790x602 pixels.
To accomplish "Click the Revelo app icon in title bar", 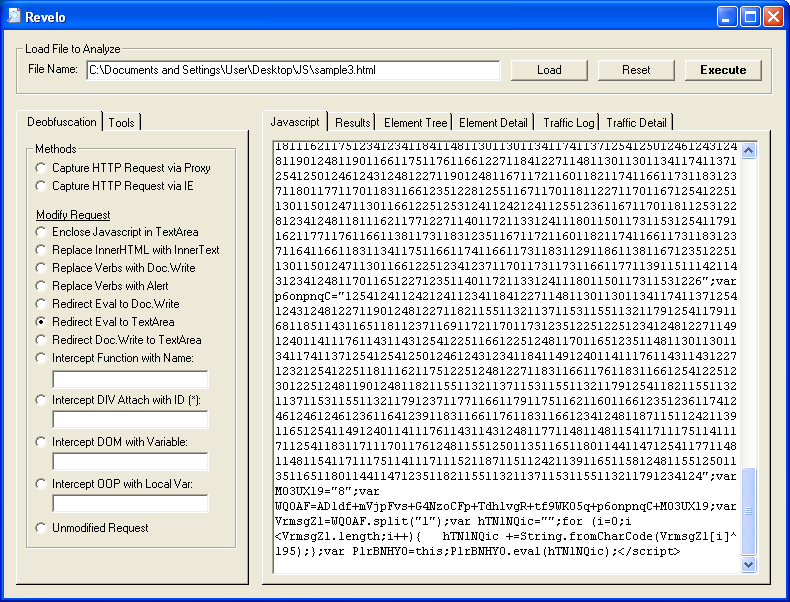I will 13,17.
